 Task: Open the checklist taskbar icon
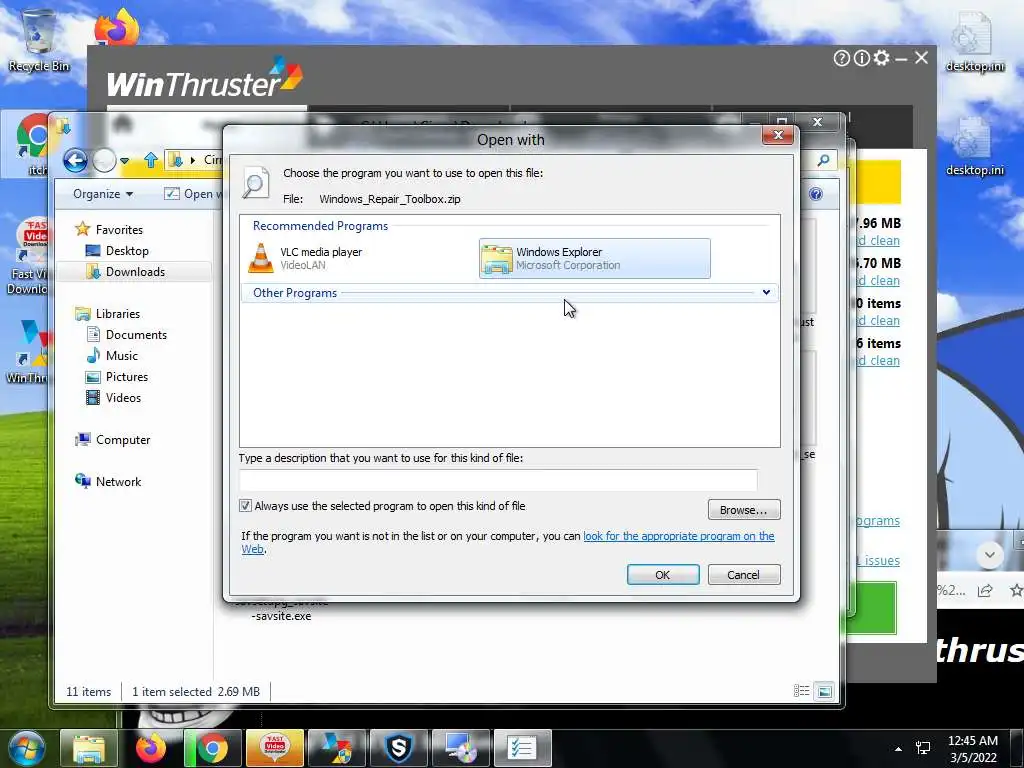point(523,748)
